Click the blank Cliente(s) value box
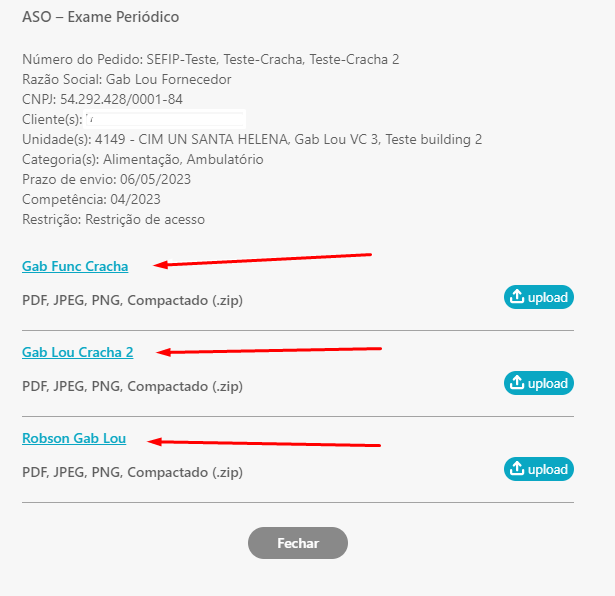 coord(165,119)
